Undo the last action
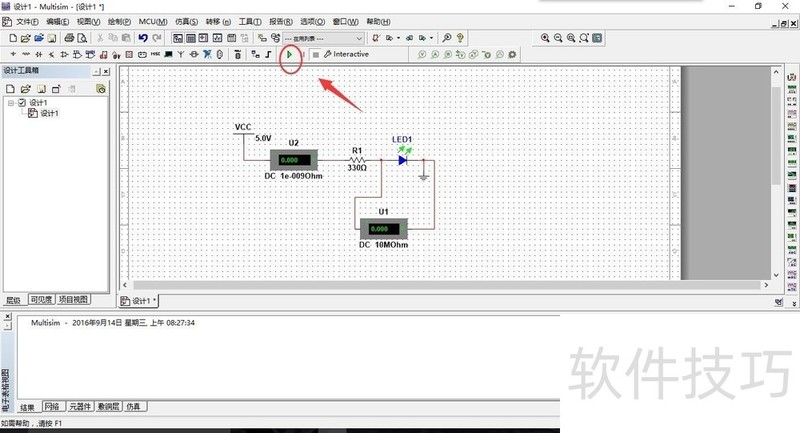800x433 pixels. coord(143,38)
